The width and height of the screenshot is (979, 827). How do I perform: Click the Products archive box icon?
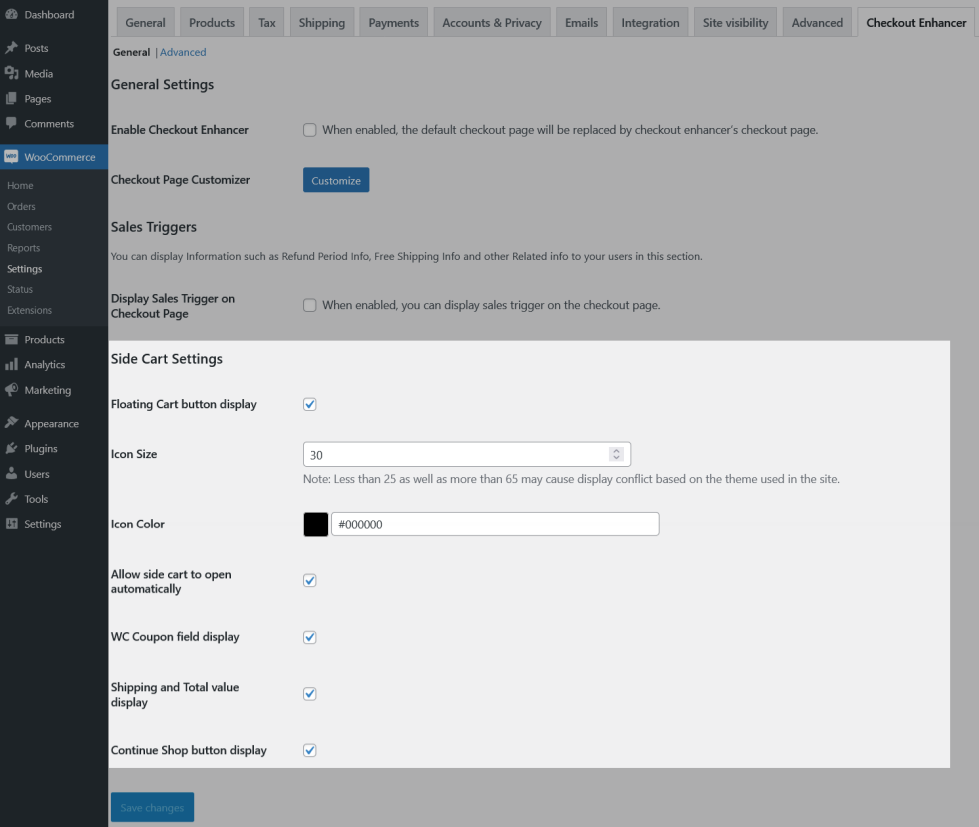(11, 340)
